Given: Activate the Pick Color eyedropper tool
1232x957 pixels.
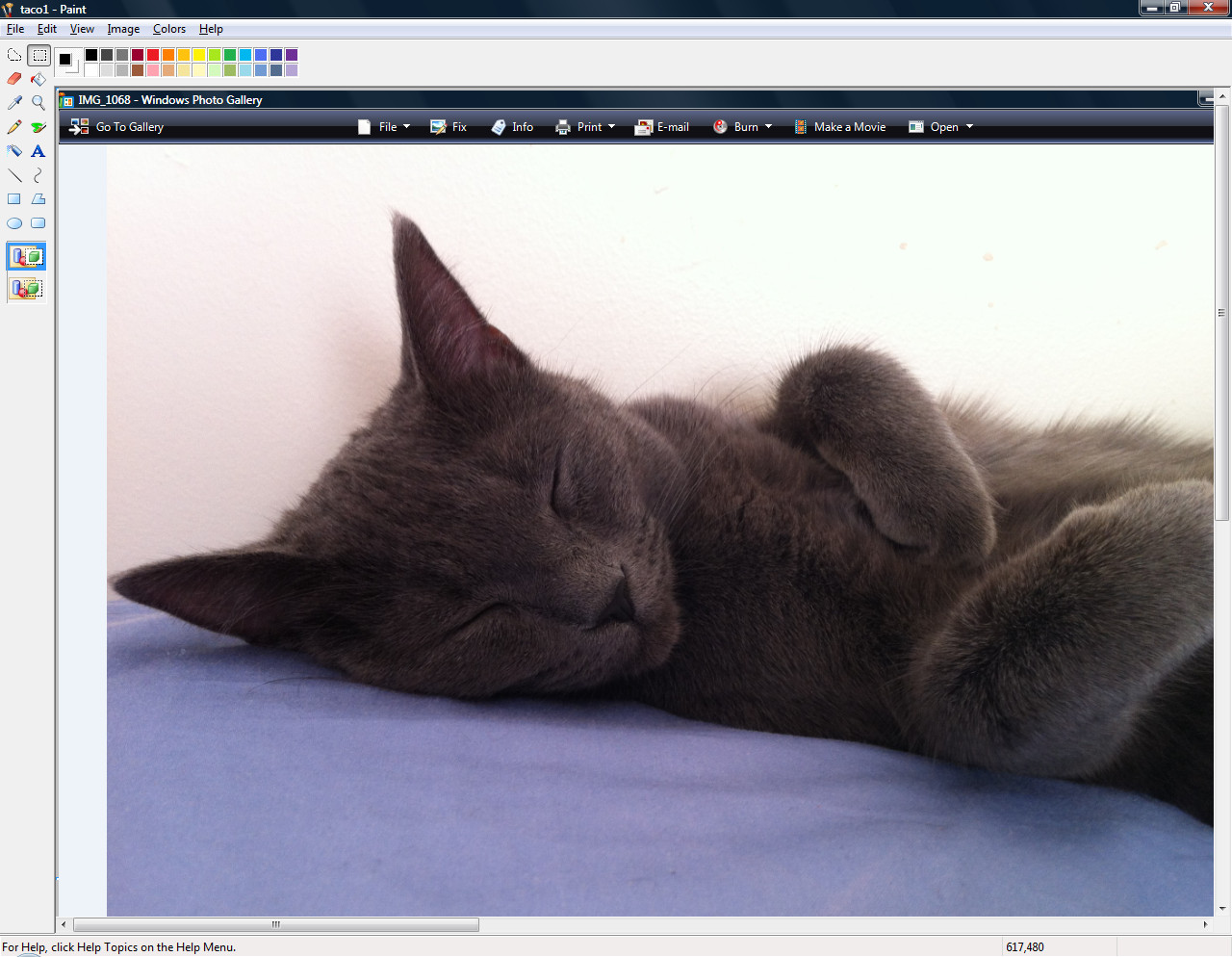Looking at the screenshot, I should point(14,103).
